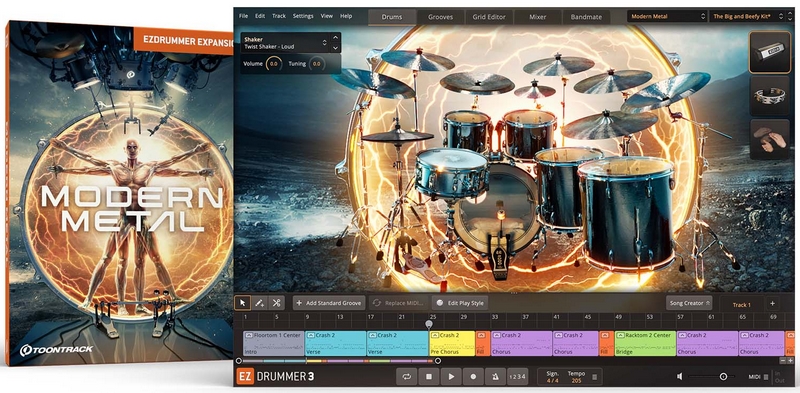The image size is (800, 393).
Task: Step to next instrument with down chevron
Action: pyautogui.click(x=335, y=48)
